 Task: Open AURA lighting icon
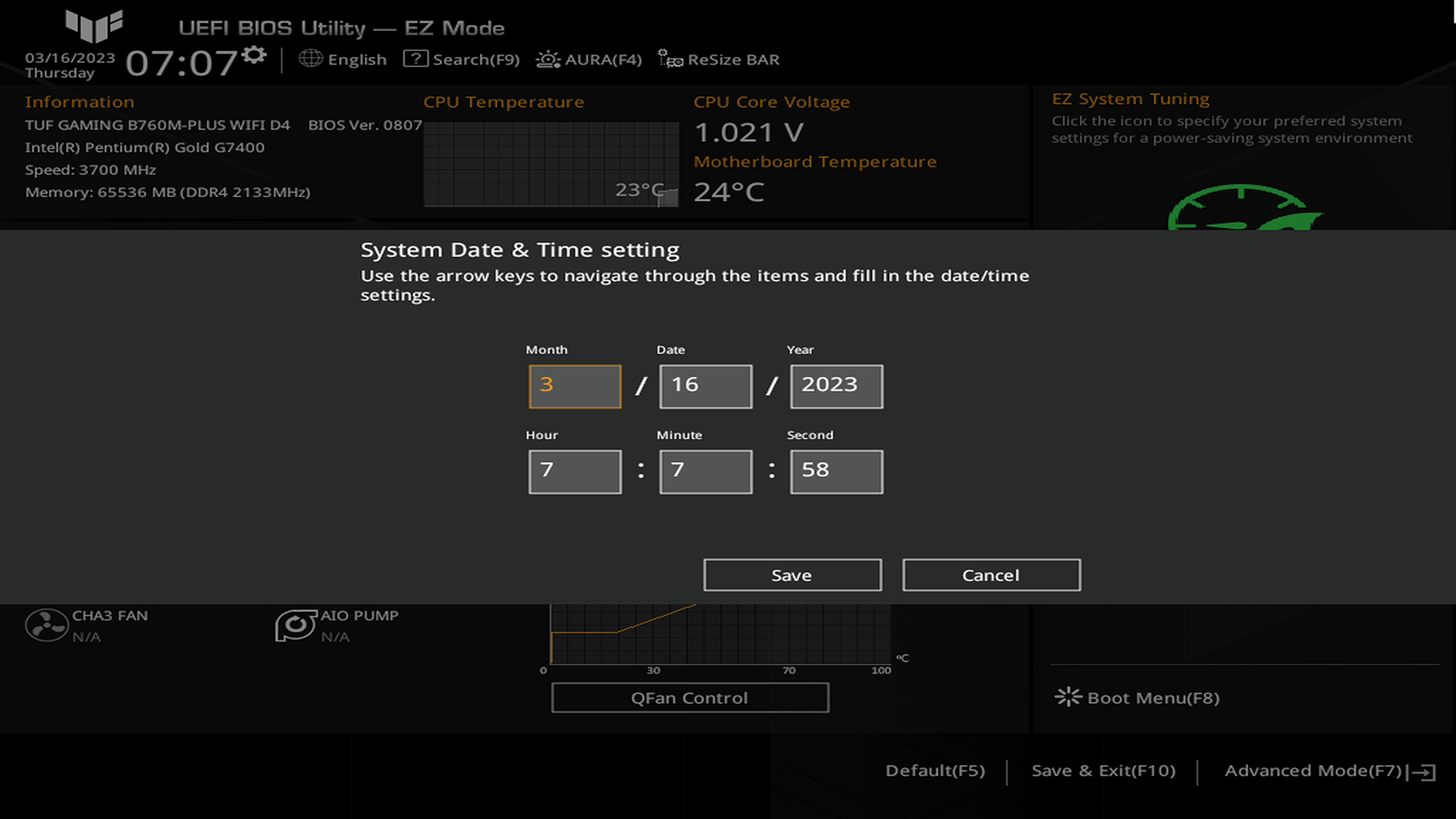tap(548, 59)
